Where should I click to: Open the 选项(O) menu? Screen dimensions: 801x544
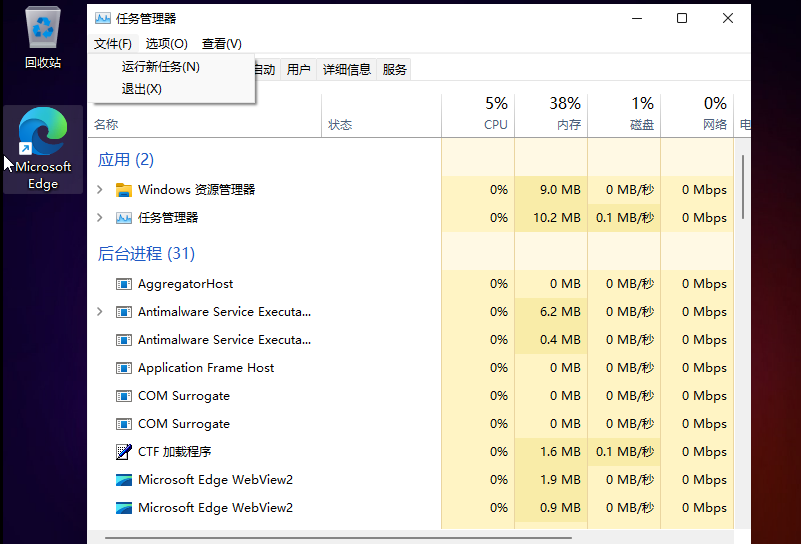click(166, 44)
